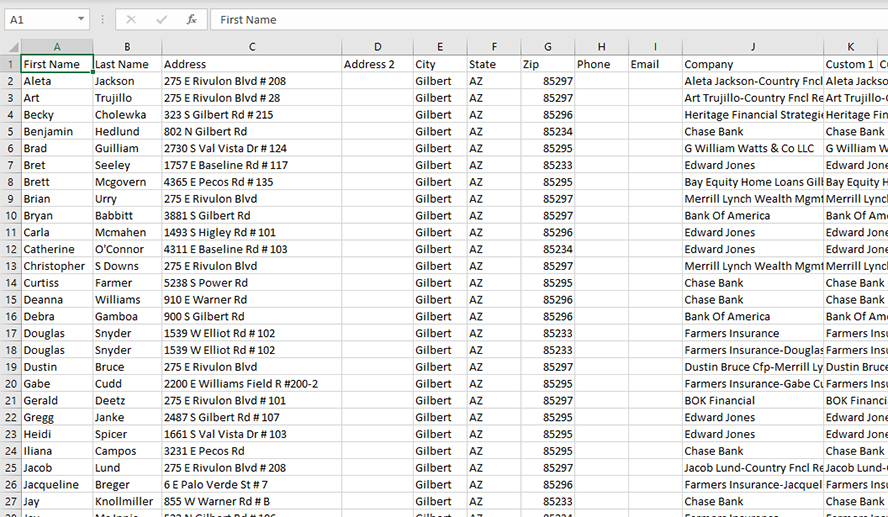Select row 1 header
The image size is (888, 517).
[x=11, y=64]
